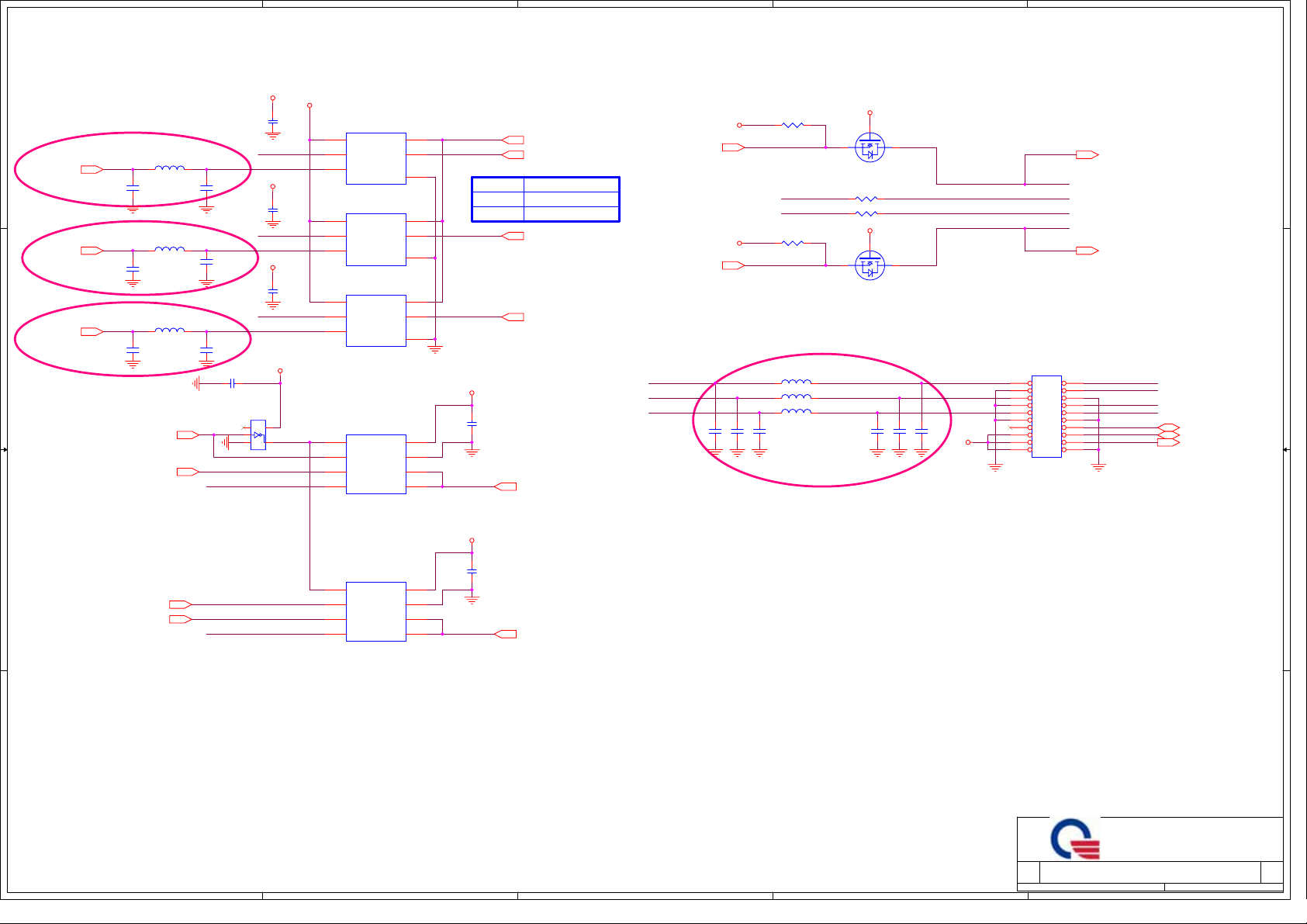Image resolution: width=1307 pixels, height=924 pixels.
Task: Select the ground symbol right of the connector
Action: point(1098,467)
